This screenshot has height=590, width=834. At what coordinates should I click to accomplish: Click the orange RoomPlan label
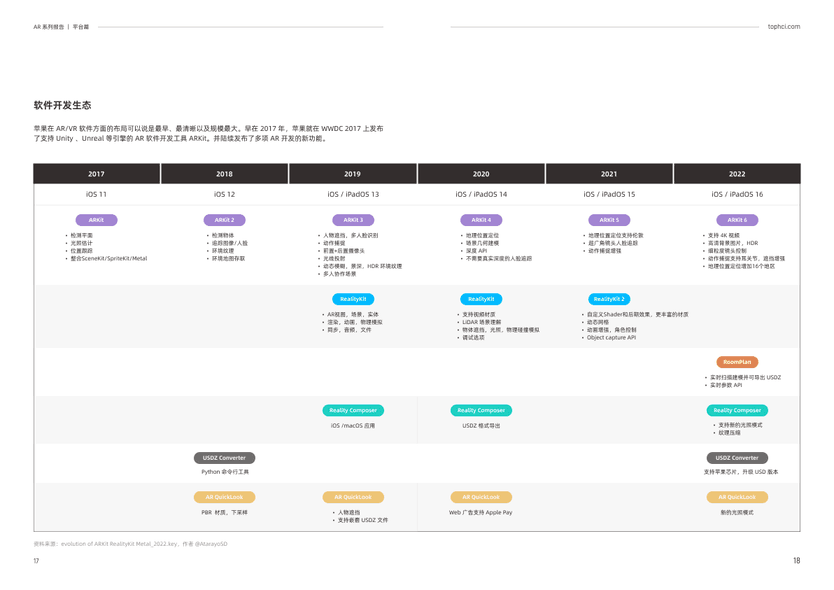coord(737,362)
